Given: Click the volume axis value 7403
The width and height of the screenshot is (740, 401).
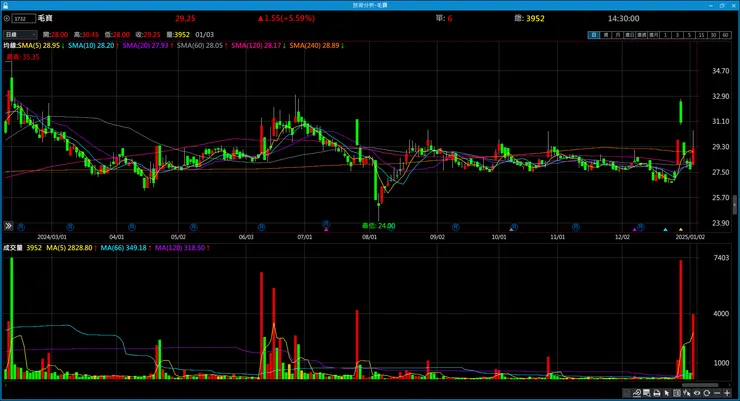Looking at the screenshot, I should (721, 258).
